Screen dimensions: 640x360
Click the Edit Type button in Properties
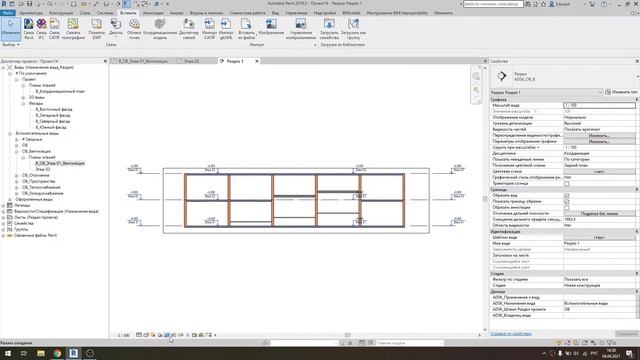[622, 92]
